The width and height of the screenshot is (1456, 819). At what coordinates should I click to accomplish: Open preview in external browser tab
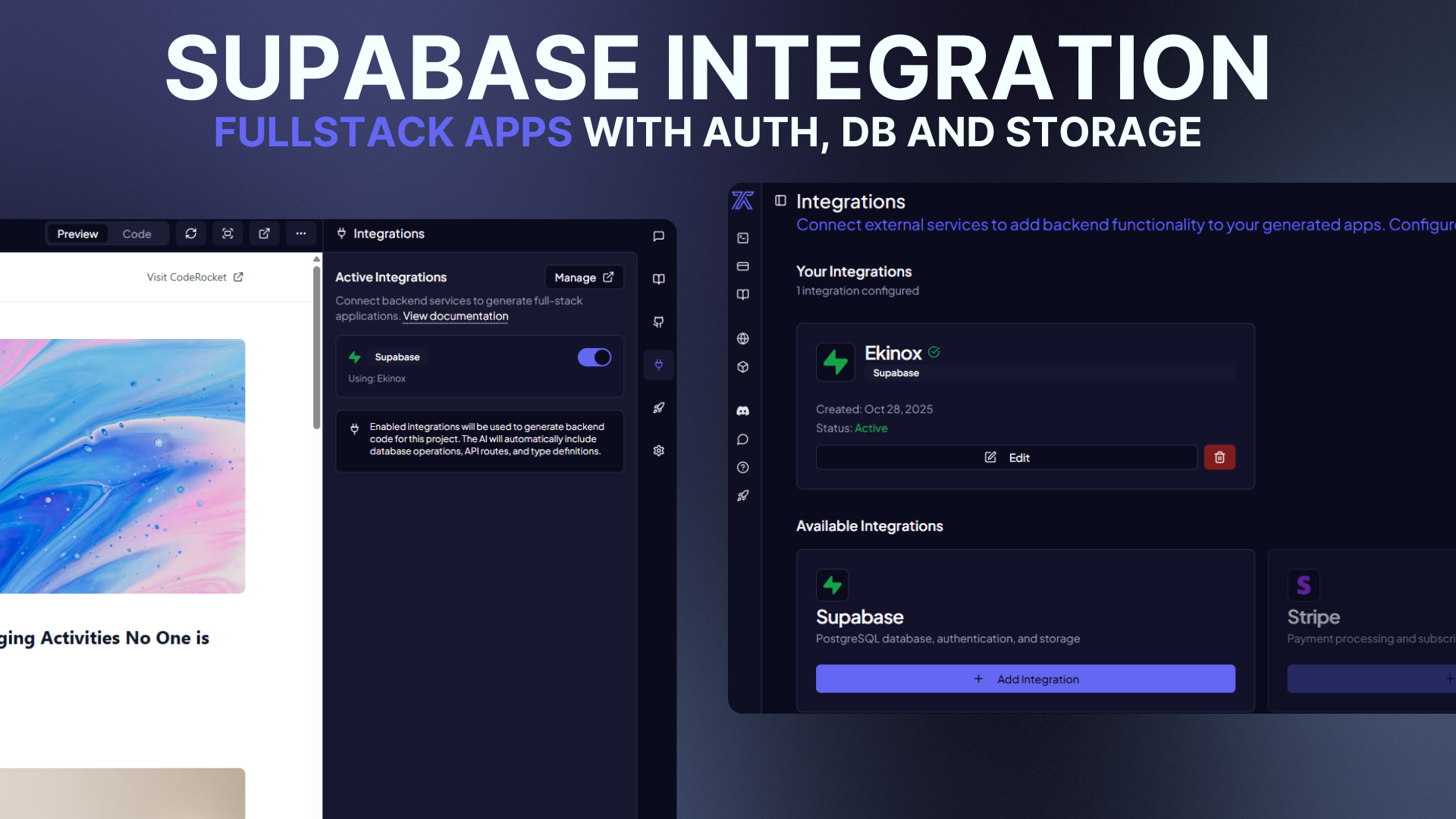coord(264,234)
